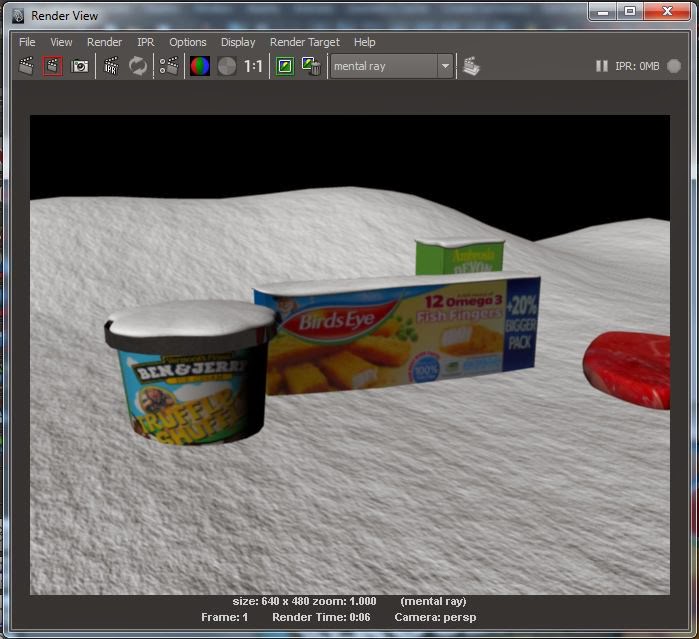This screenshot has width=699, height=639.
Task: Open the Help menu
Action: coord(365,42)
